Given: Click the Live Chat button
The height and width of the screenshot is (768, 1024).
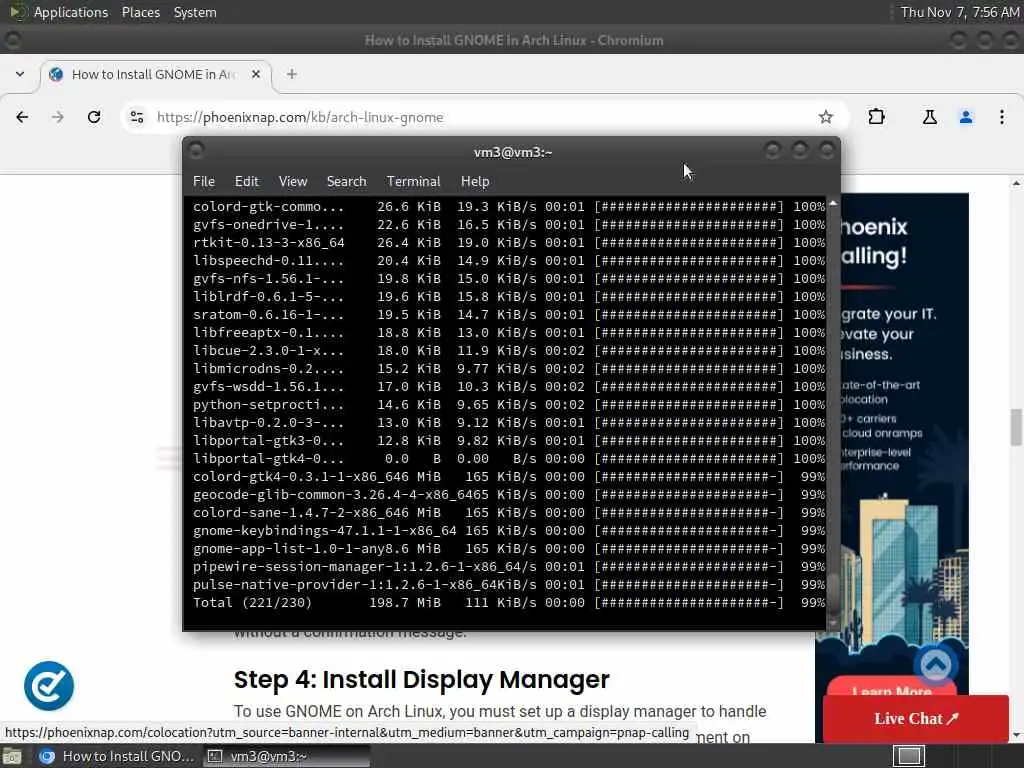Looking at the screenshot, I should pos(916,718).
